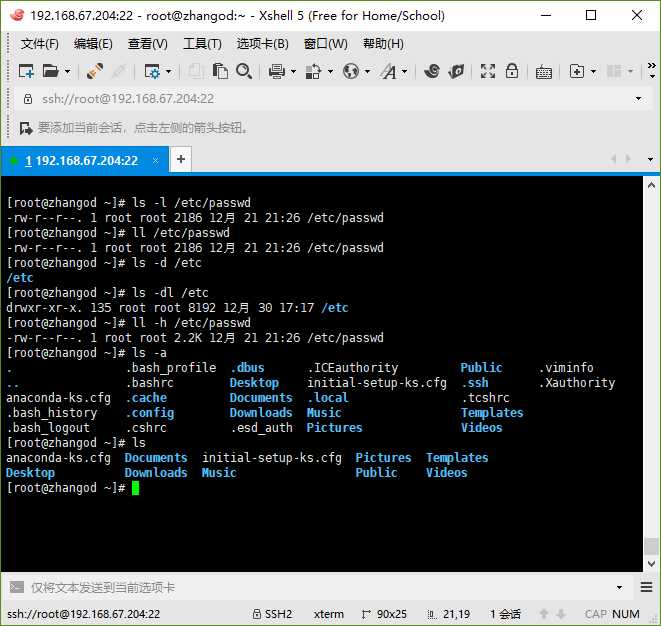Open the tab list dropdown arrow

tap(650, 159)
